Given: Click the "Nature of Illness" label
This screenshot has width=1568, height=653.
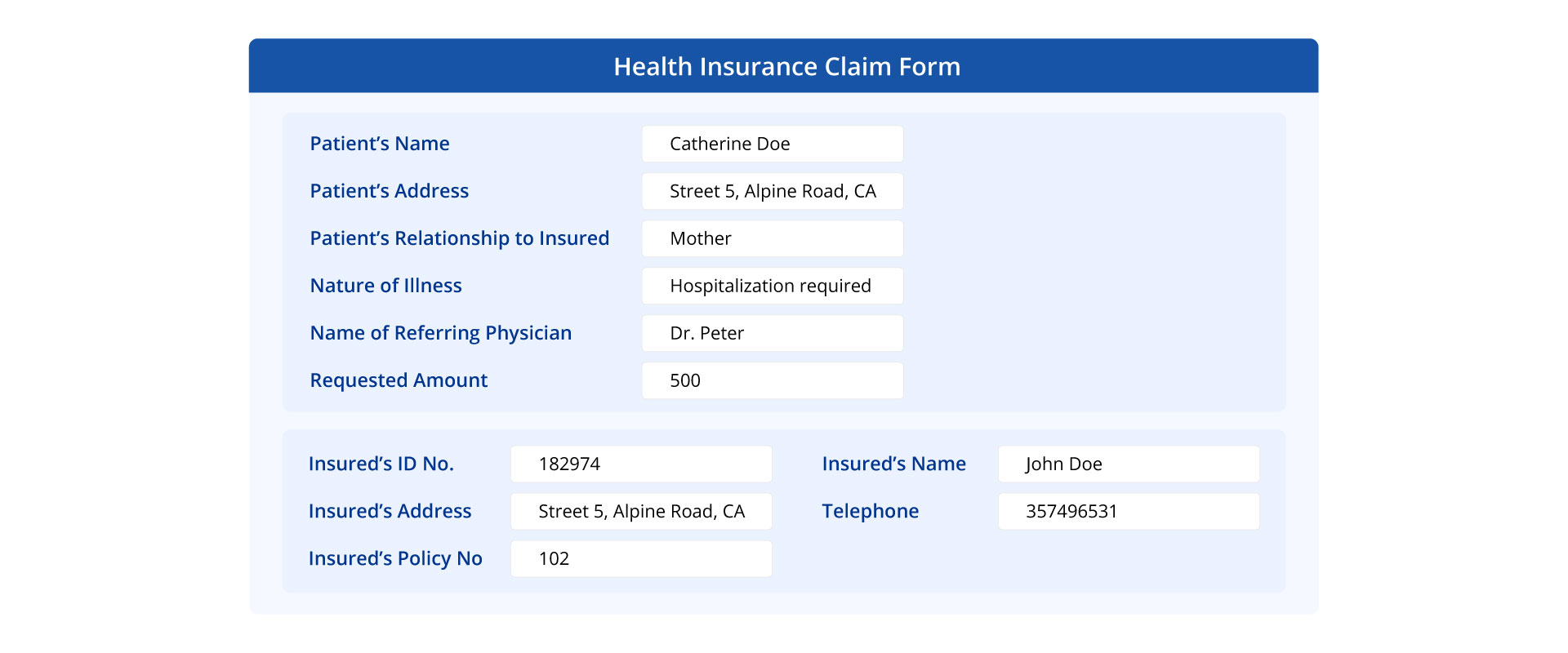Looking at the screenshot, I should pos(385,286).
